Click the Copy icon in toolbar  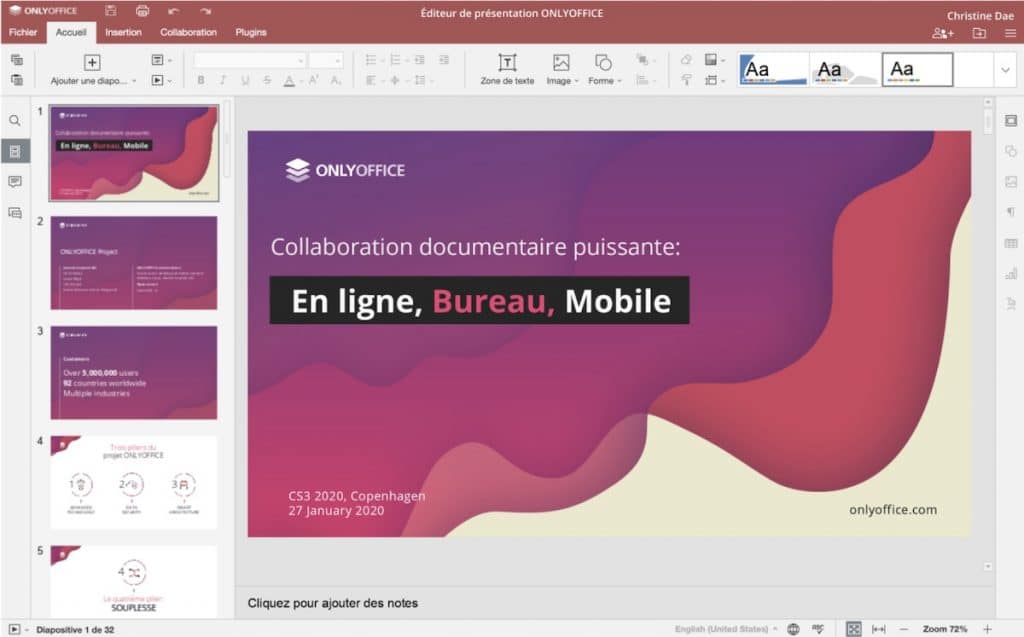click(17, 60)
